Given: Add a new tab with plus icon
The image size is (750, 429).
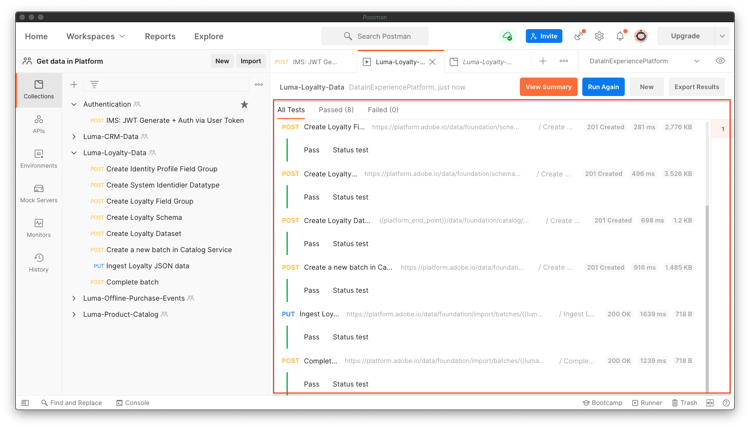Looking at the screenshot, I should tap(543, 61).
